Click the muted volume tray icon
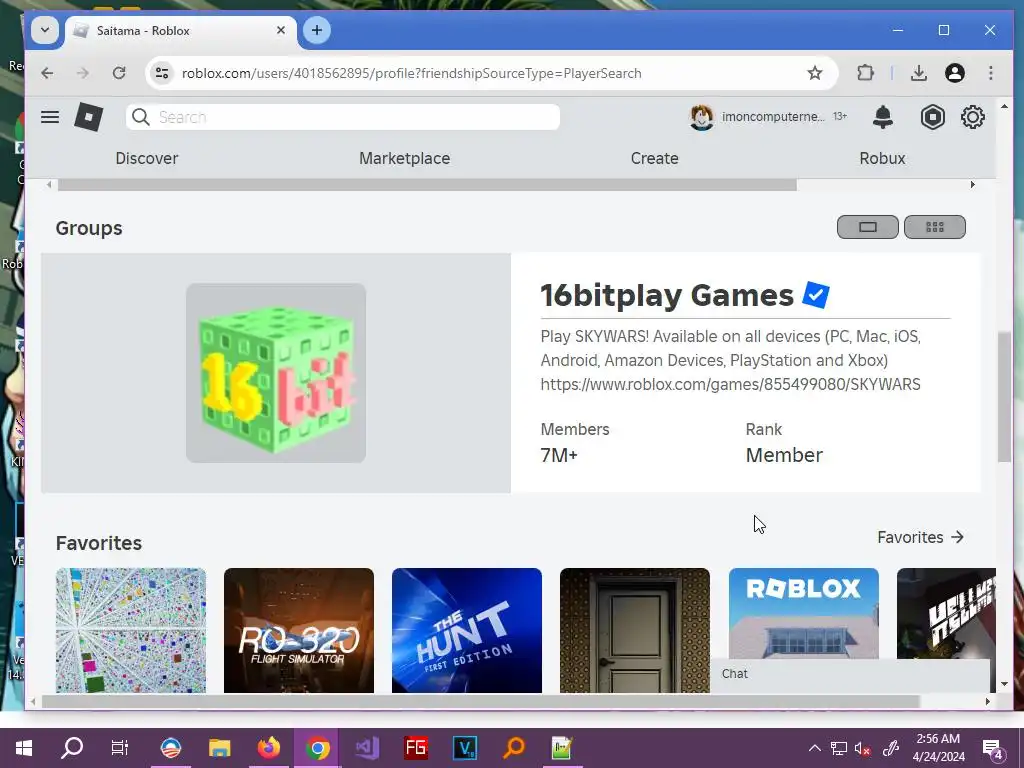This screenshot has height=768, width=1024. point(862,748)
